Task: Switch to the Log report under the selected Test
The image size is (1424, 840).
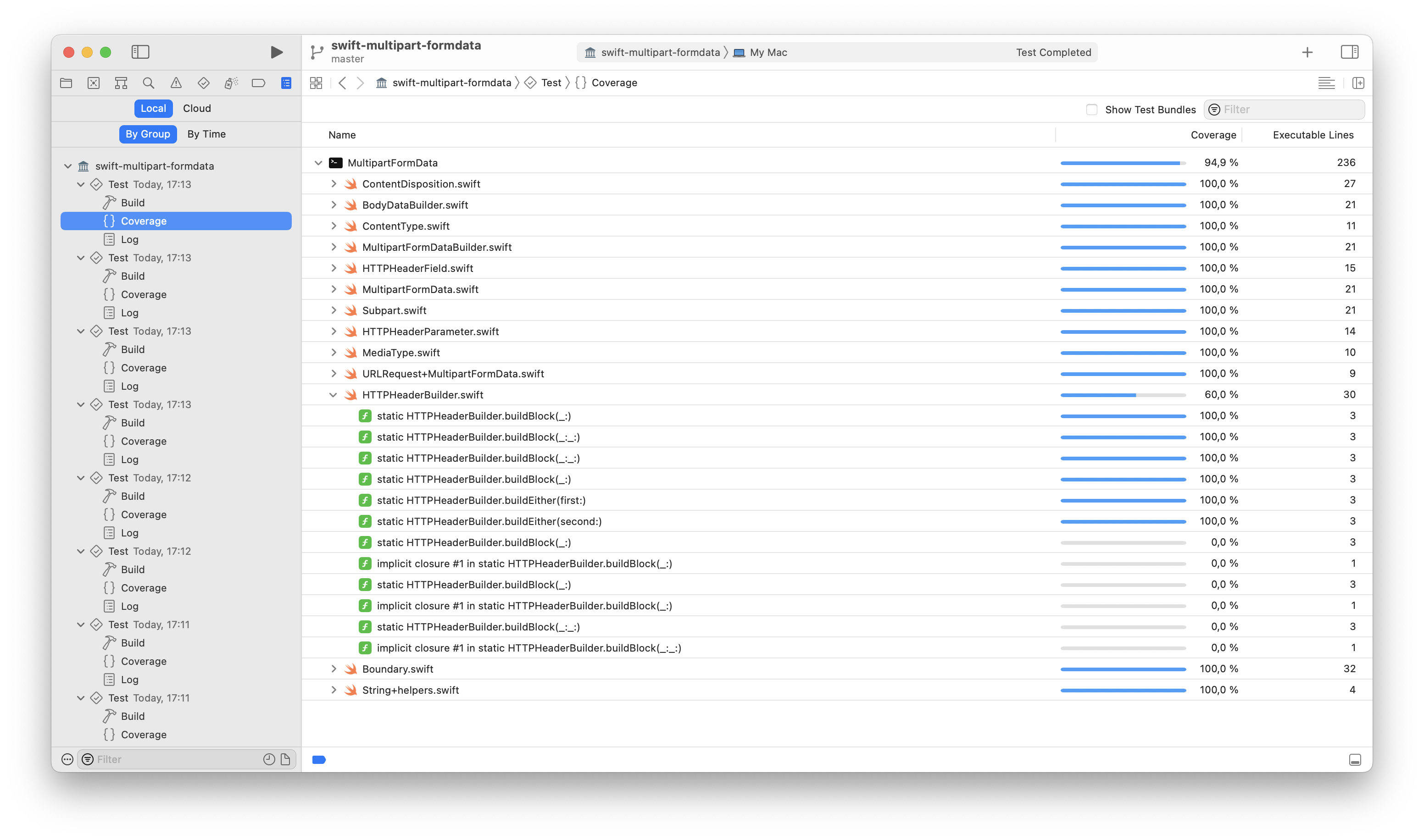Action: [130, 239]
